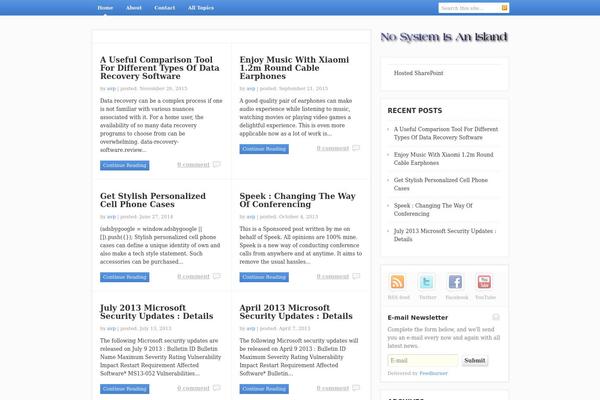Open the No System Is An Island logo
Image resolution: width=600 pixels, height=400 pixels.
(x=444, y=37)
